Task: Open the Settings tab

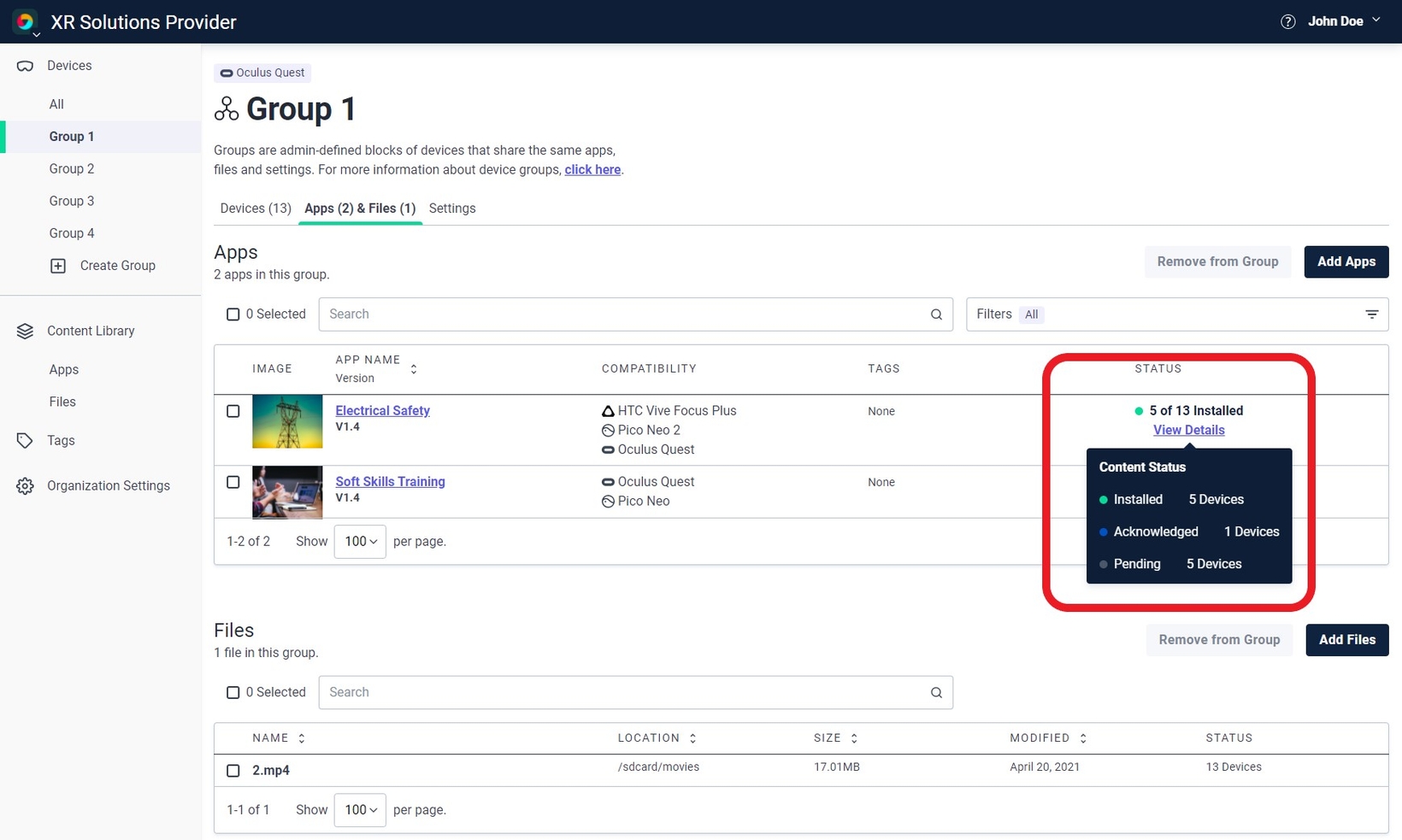Action: [x=452, y=209]
